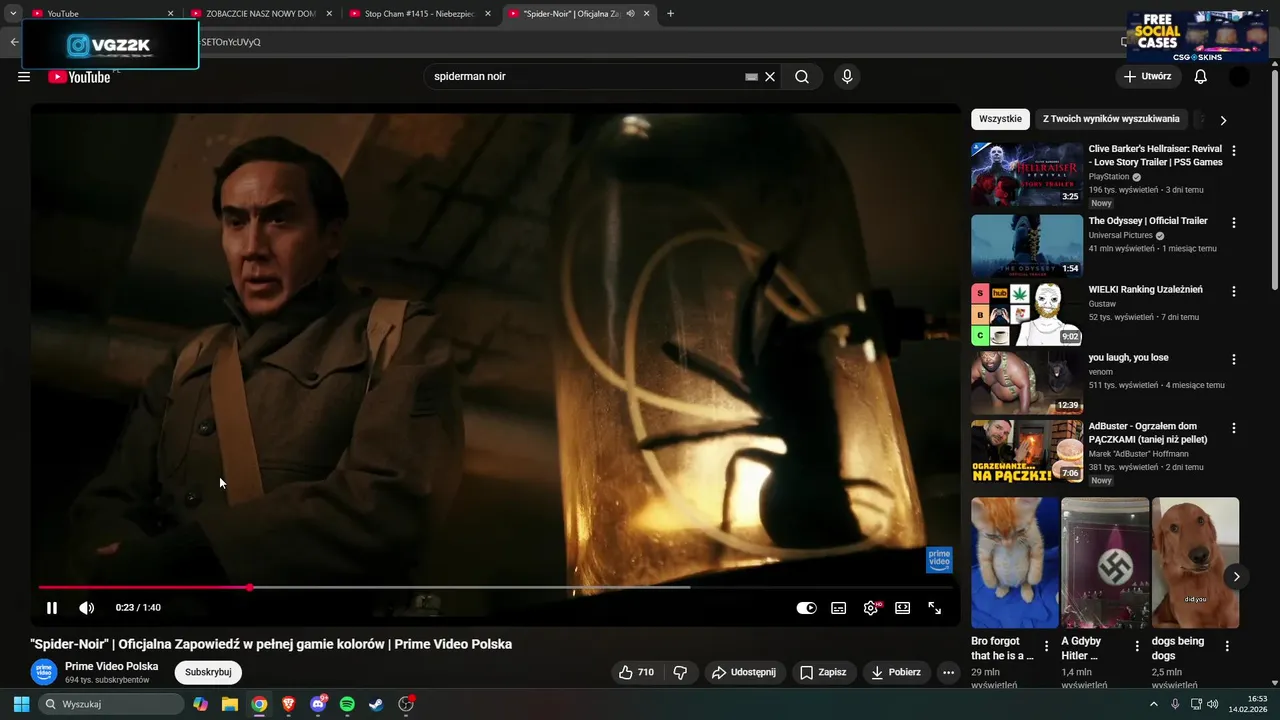Open Steam from taskbar

(x=376, y=704)
